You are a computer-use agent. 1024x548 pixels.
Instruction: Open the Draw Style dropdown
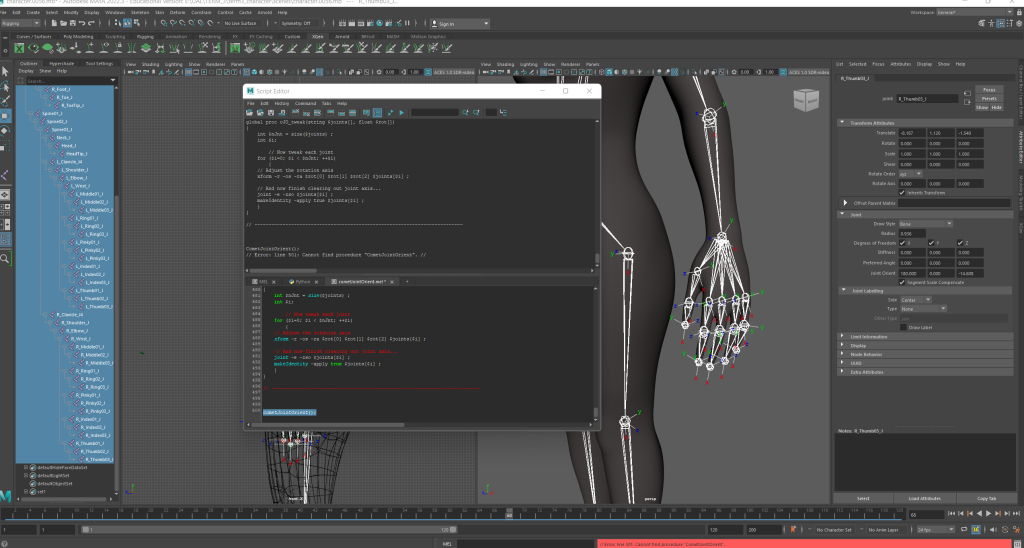click(x=926, y=223)
